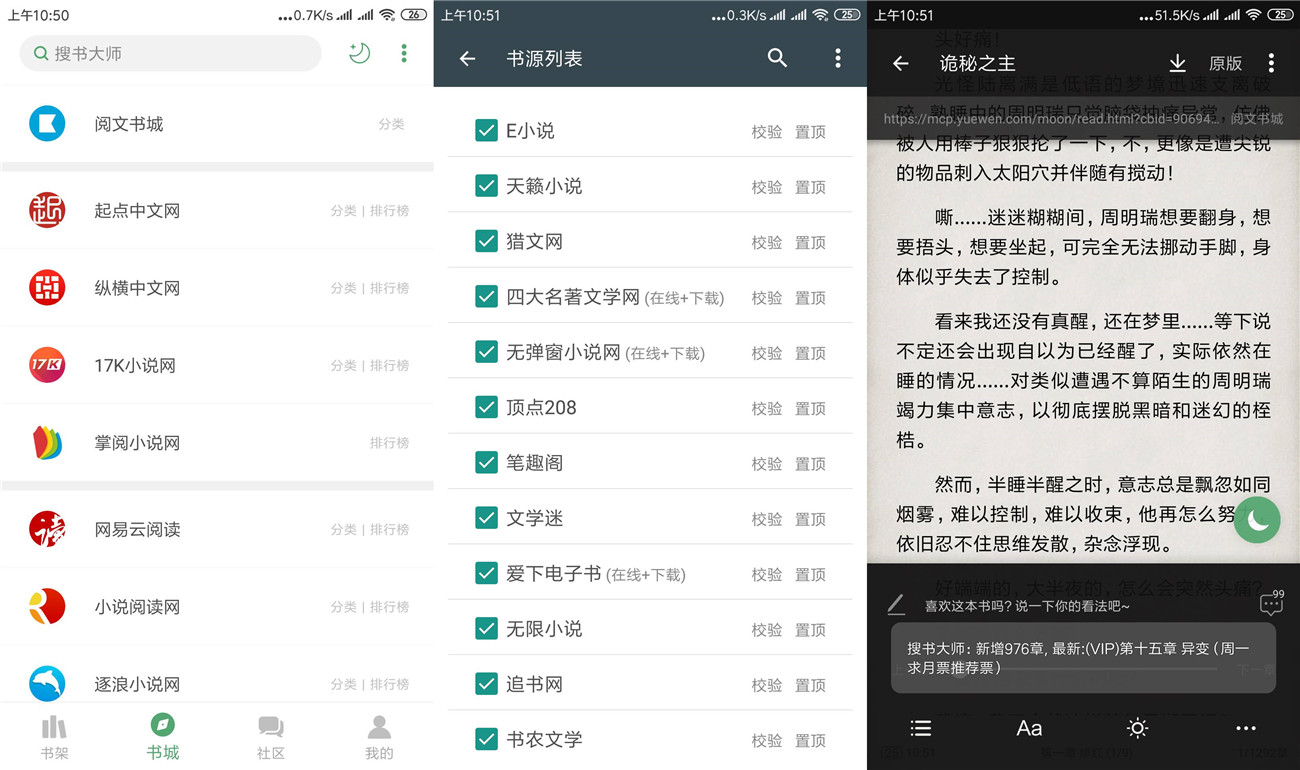
Task: Go back from 书源列表 screen
Action: pos(467,59)
